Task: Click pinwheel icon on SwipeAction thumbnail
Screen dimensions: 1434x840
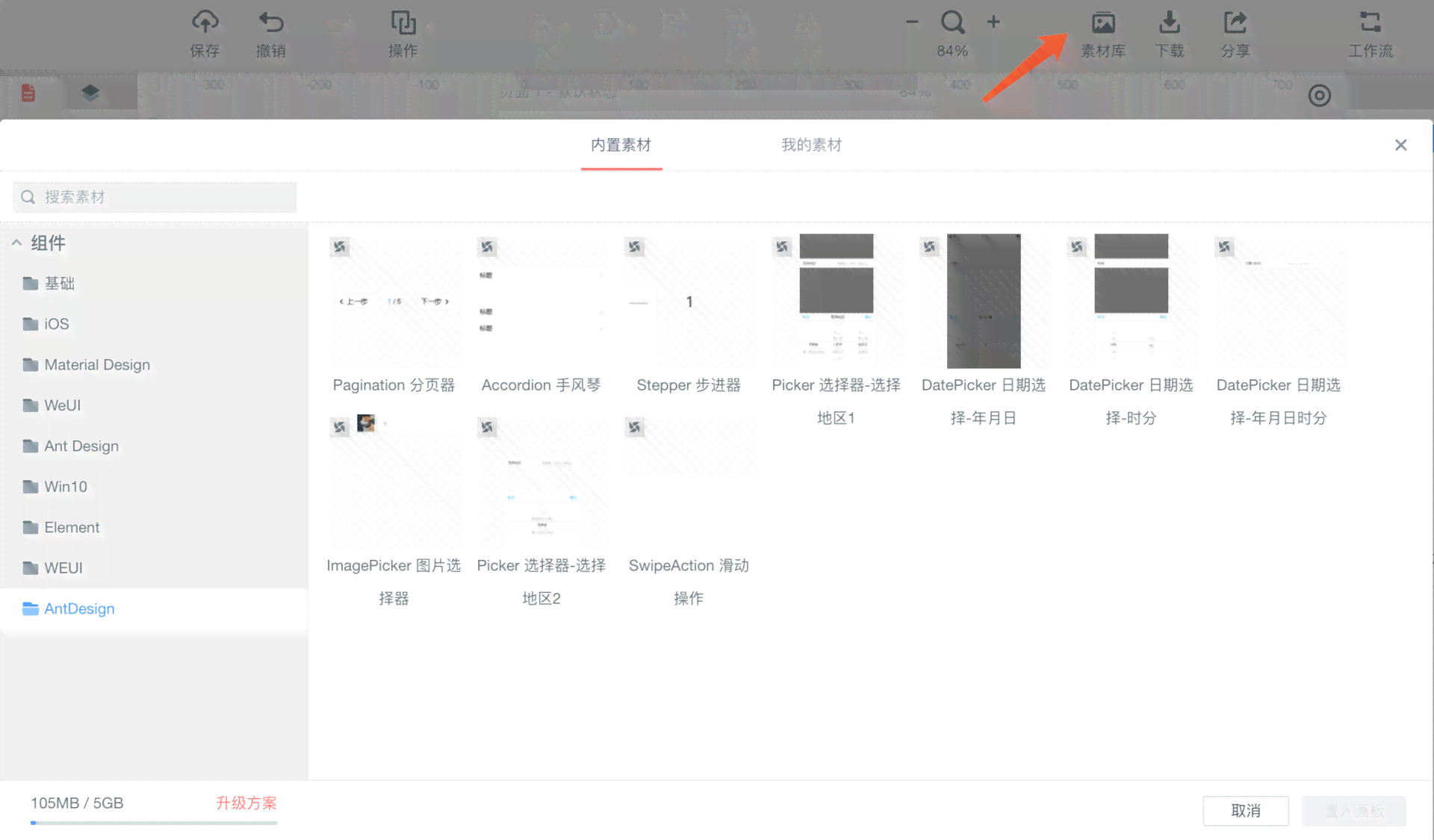Action: click(635, 427)
